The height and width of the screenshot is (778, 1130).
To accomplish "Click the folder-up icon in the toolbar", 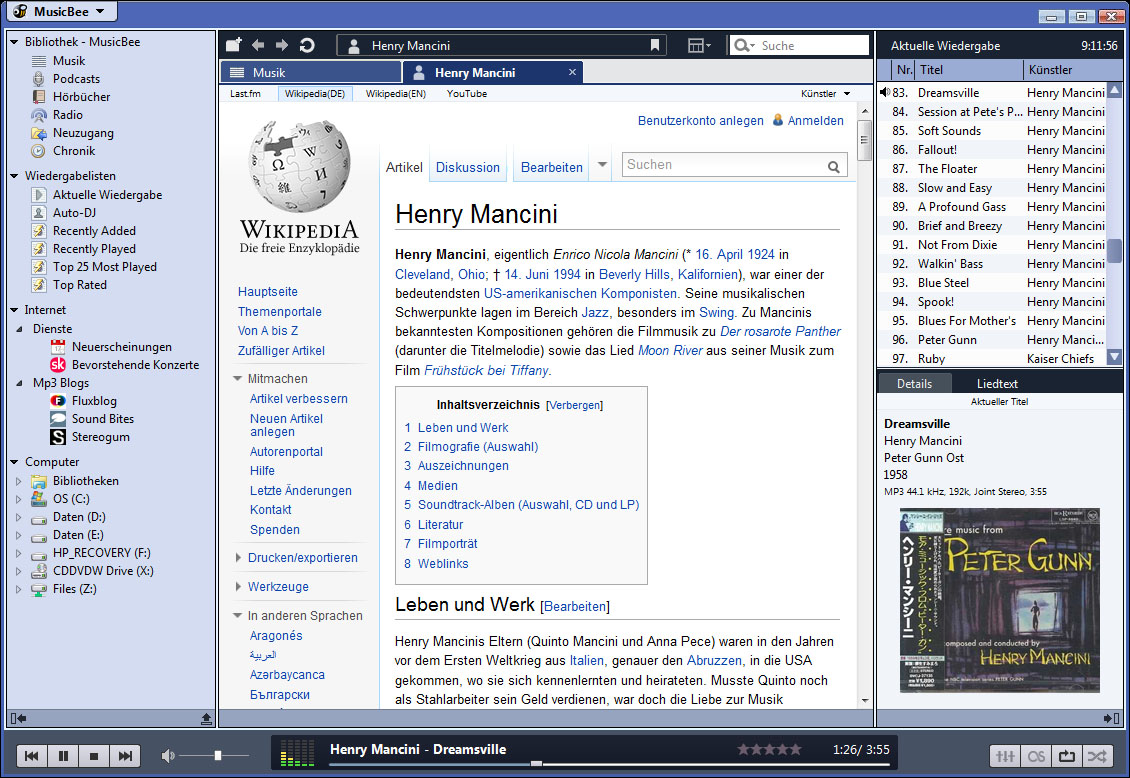I will pos(233,45).
